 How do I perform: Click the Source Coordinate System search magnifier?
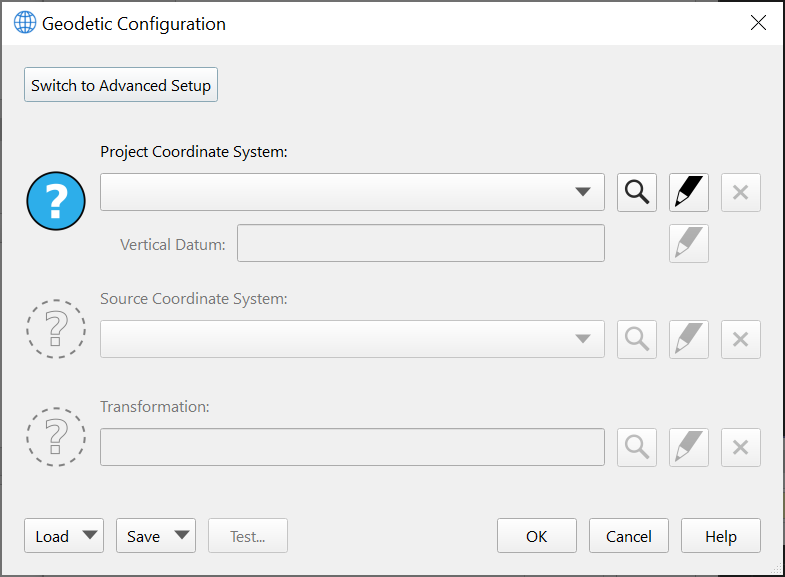(637, 339)
